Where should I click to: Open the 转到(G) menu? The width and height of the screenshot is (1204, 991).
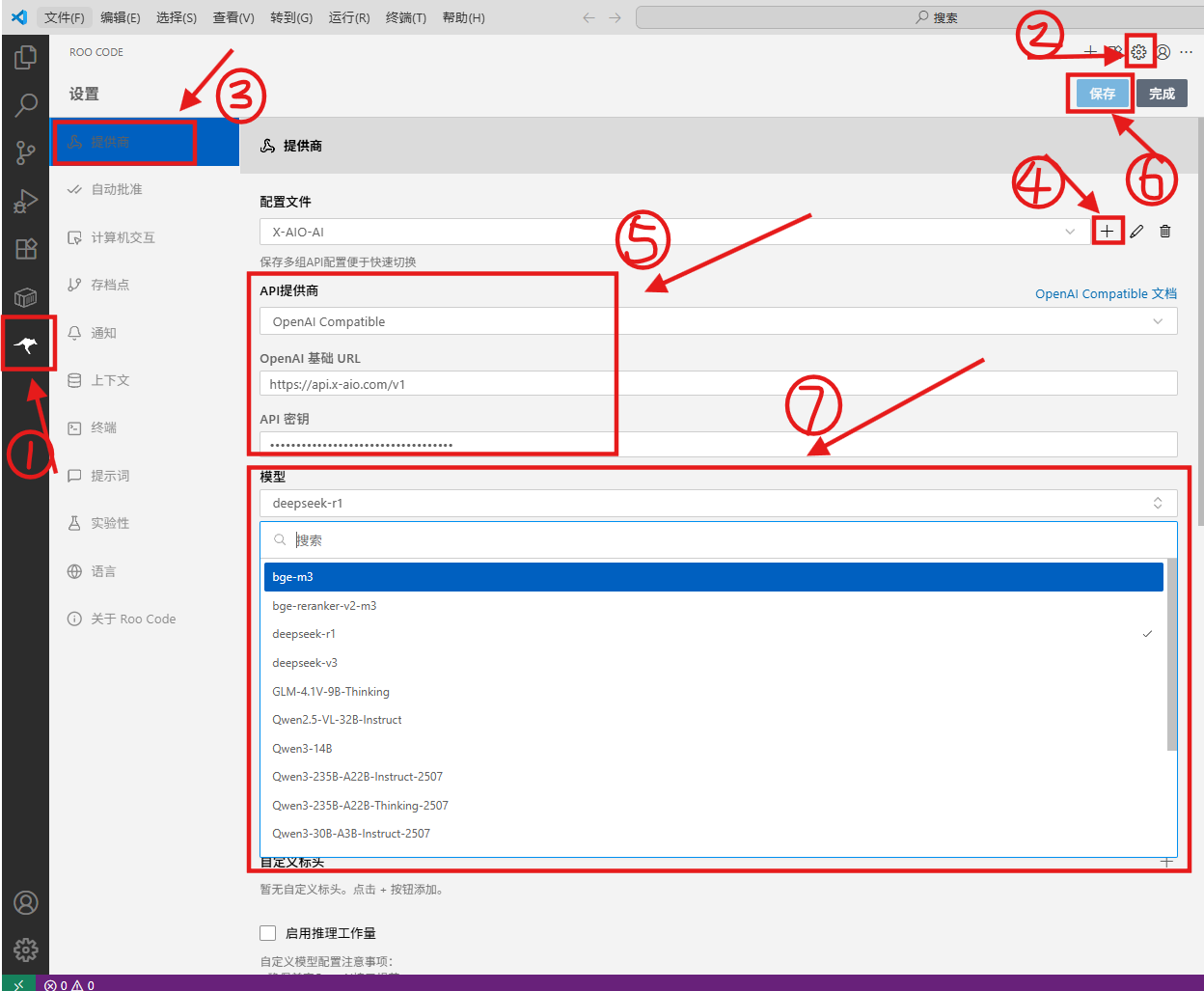coord(291,17)
